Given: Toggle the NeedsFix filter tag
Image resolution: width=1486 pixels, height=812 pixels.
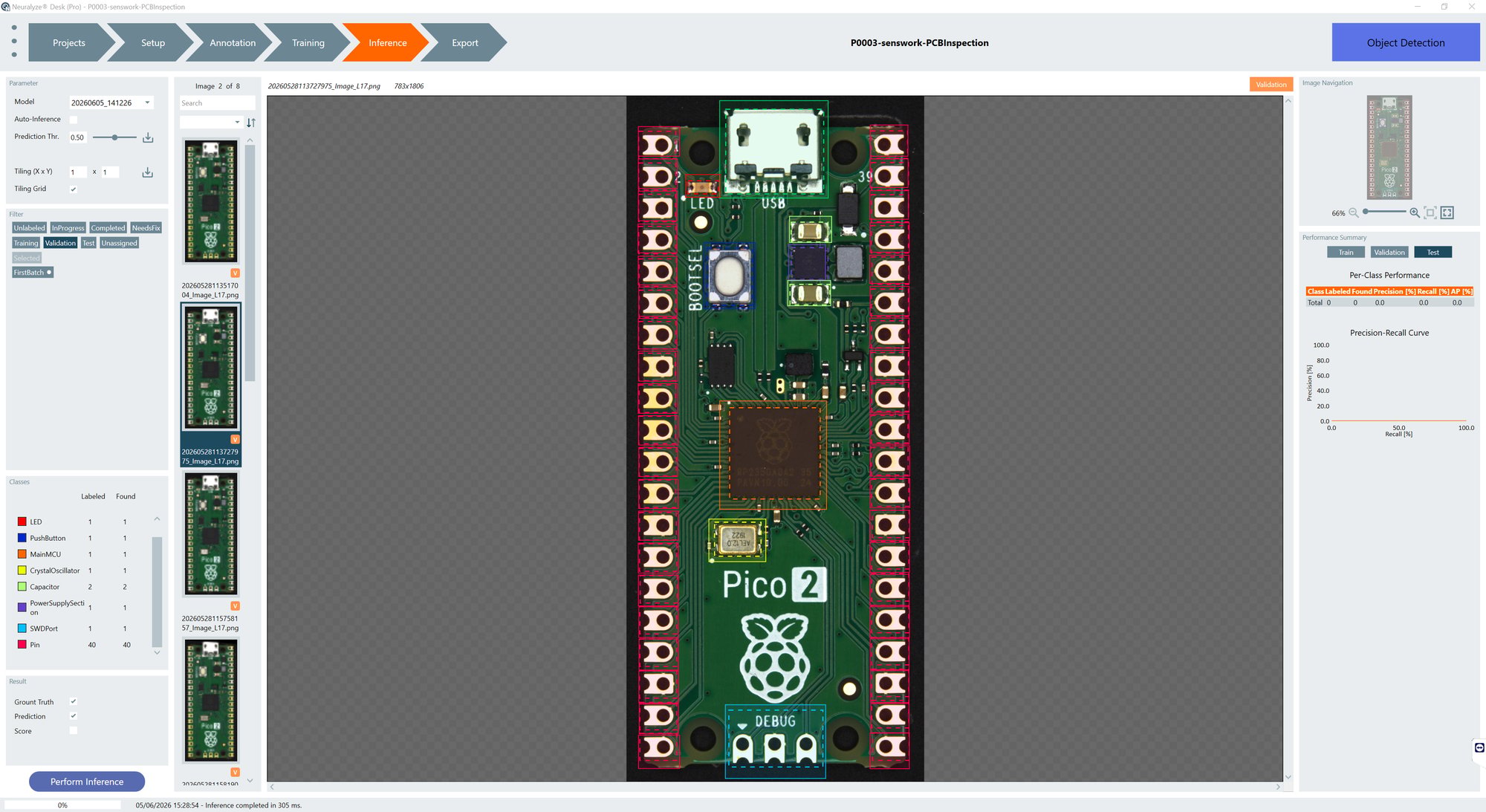Looking at the screenshot, I should click(146, 228).
